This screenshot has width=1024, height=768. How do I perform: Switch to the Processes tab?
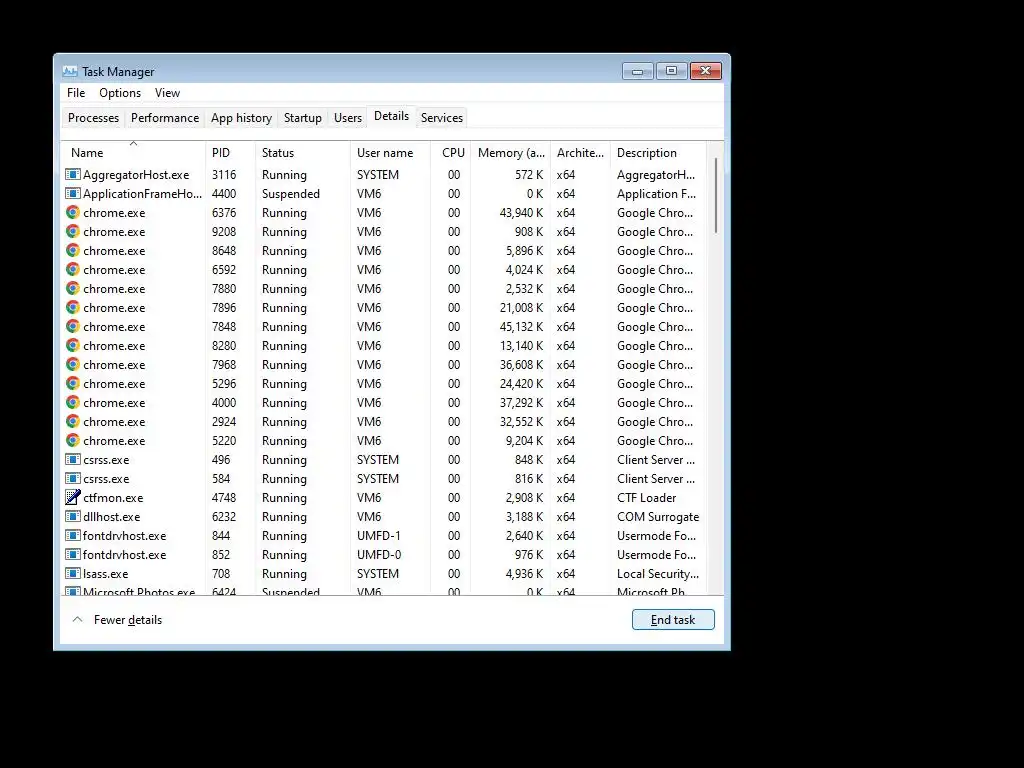(93, 118)
